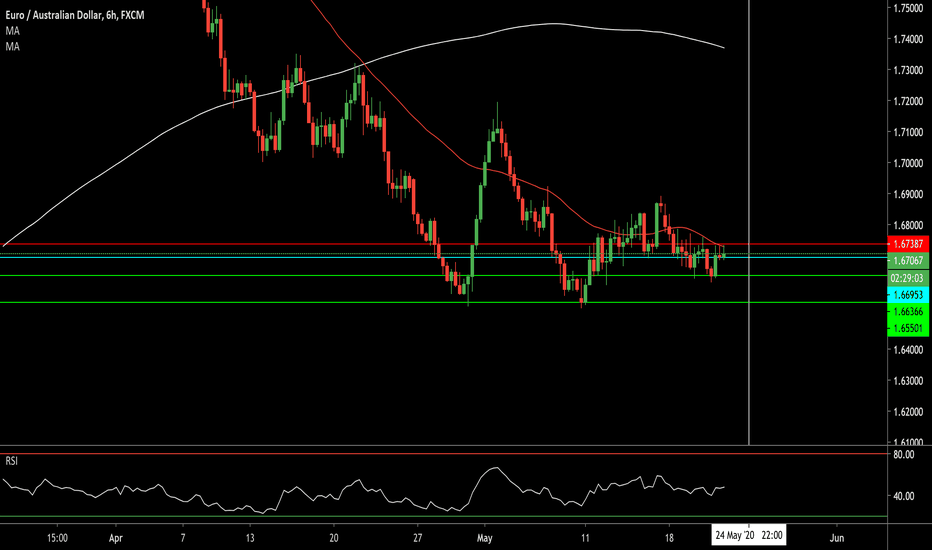Screen dimensions: 932x550
Task: Click the 1.75000 price axis label
Action: pos(908,8)
